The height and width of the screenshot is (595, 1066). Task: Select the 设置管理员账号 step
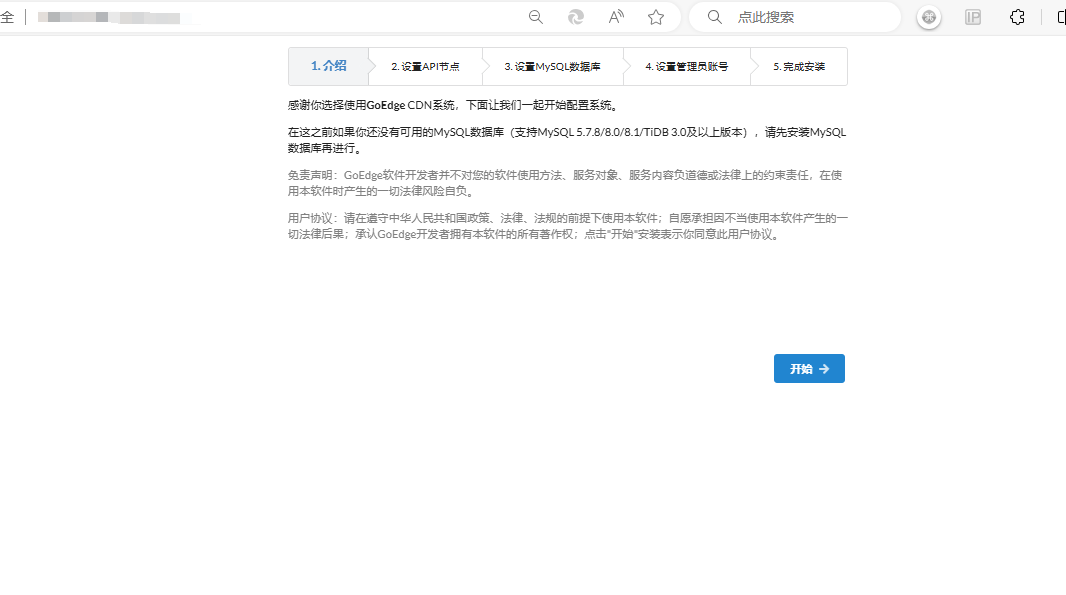point(686,66)
